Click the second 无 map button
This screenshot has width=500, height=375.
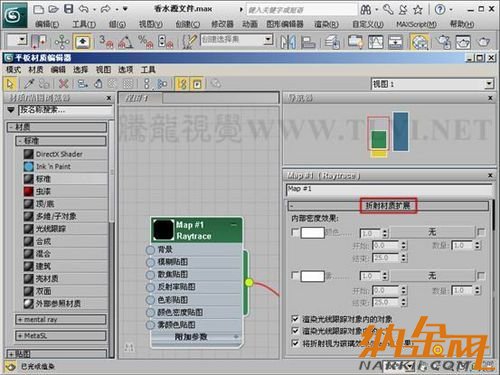click(432, 275)
